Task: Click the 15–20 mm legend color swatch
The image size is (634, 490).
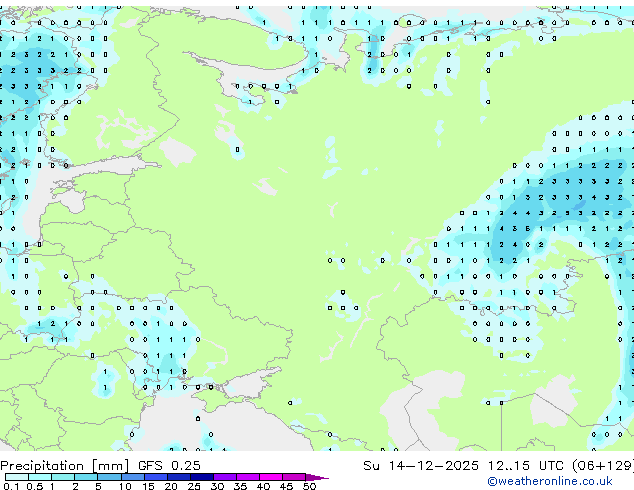Action: (x=156, y=477)
